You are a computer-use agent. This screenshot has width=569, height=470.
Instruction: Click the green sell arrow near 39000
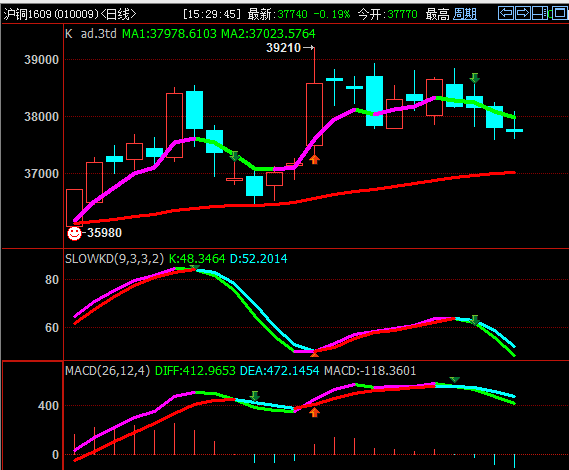[x=474, y=78]
